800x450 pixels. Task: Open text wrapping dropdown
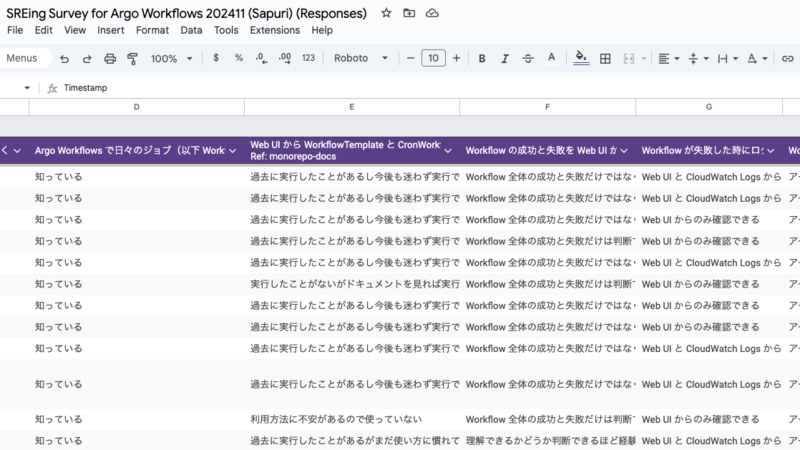point(728,59)
